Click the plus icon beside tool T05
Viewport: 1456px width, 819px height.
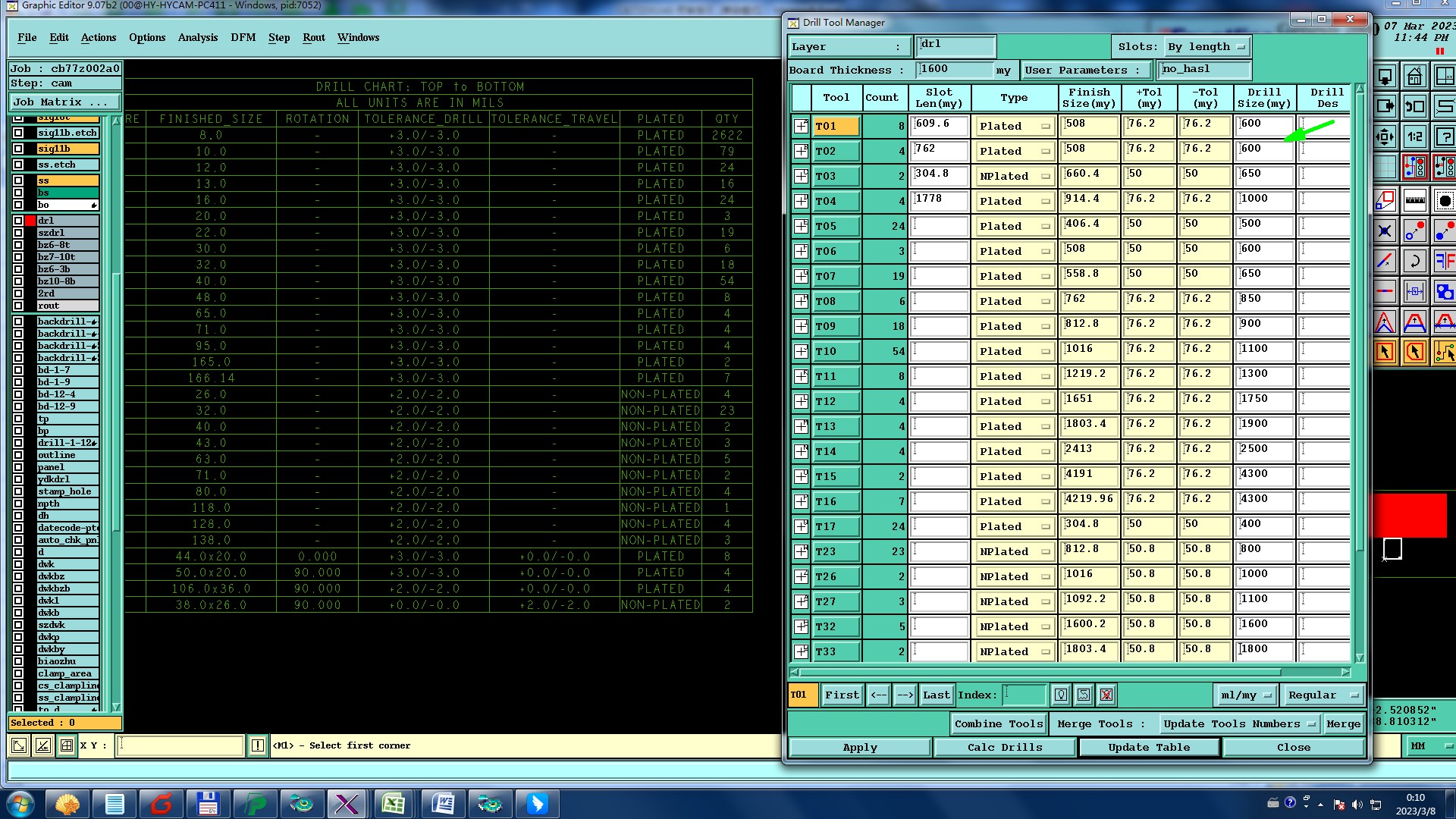801,226
